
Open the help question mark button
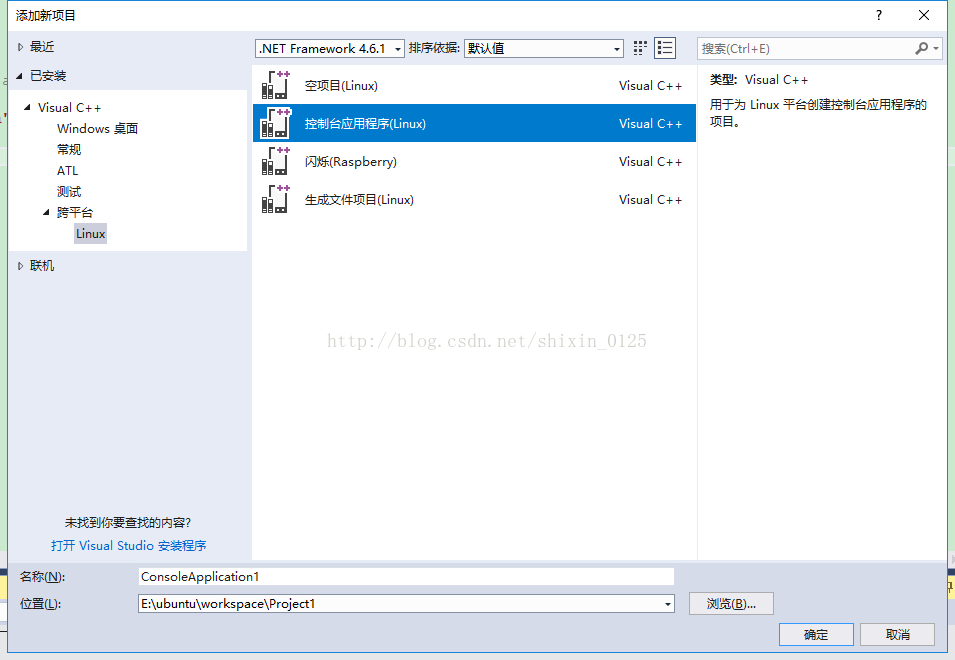[878, 15]
